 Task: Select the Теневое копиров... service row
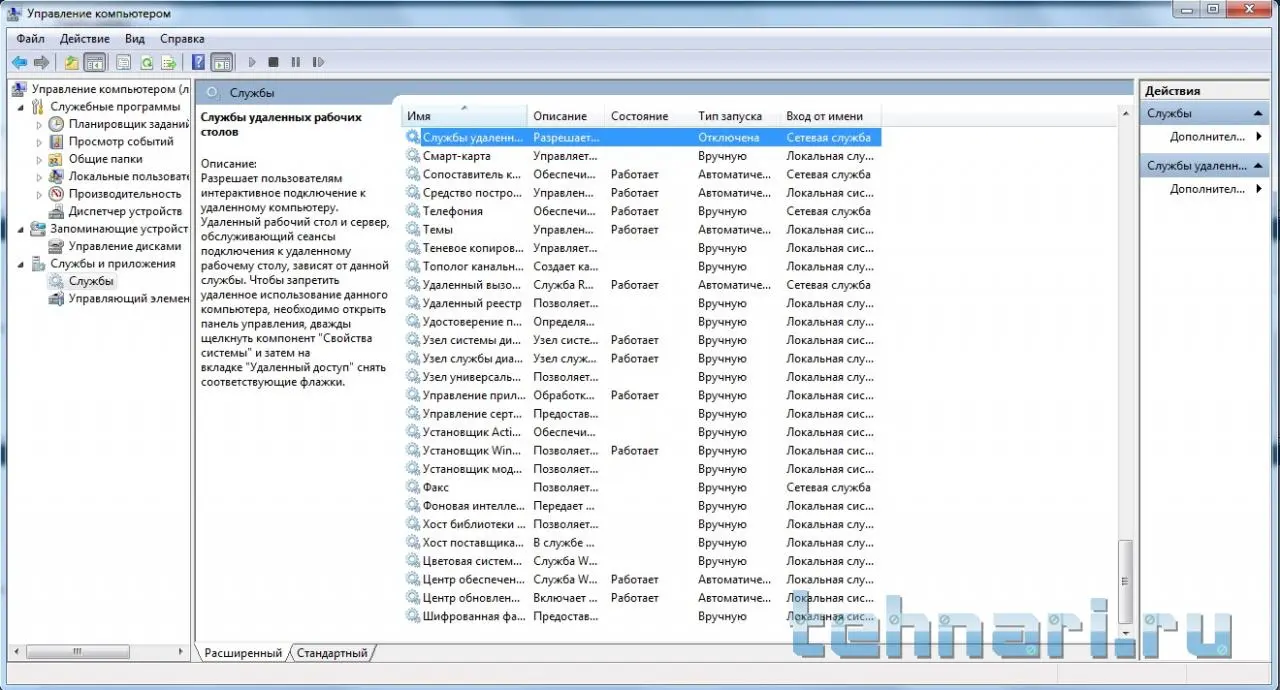click(642, 248)
